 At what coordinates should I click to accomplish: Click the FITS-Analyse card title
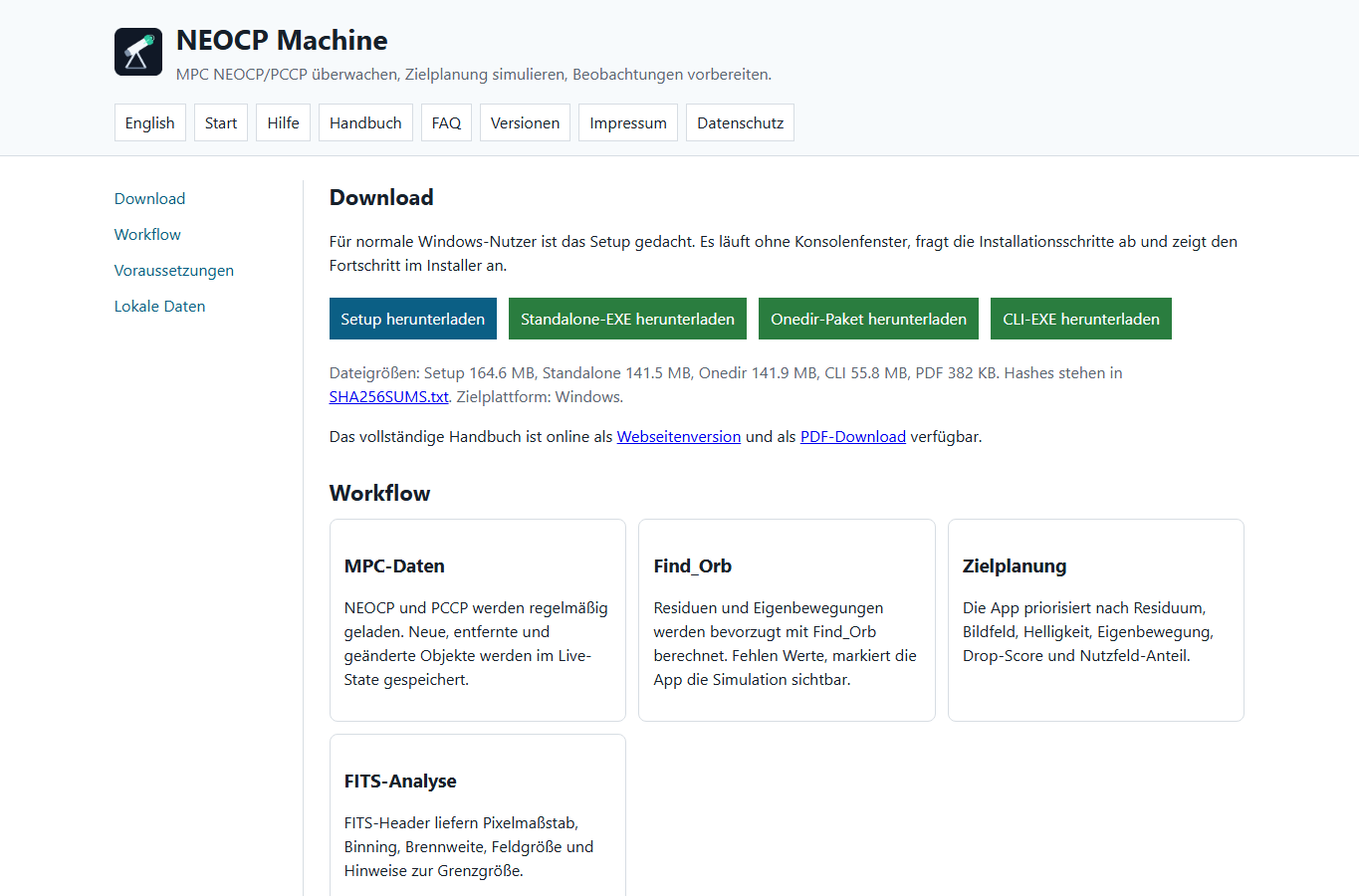click(400, 781)
